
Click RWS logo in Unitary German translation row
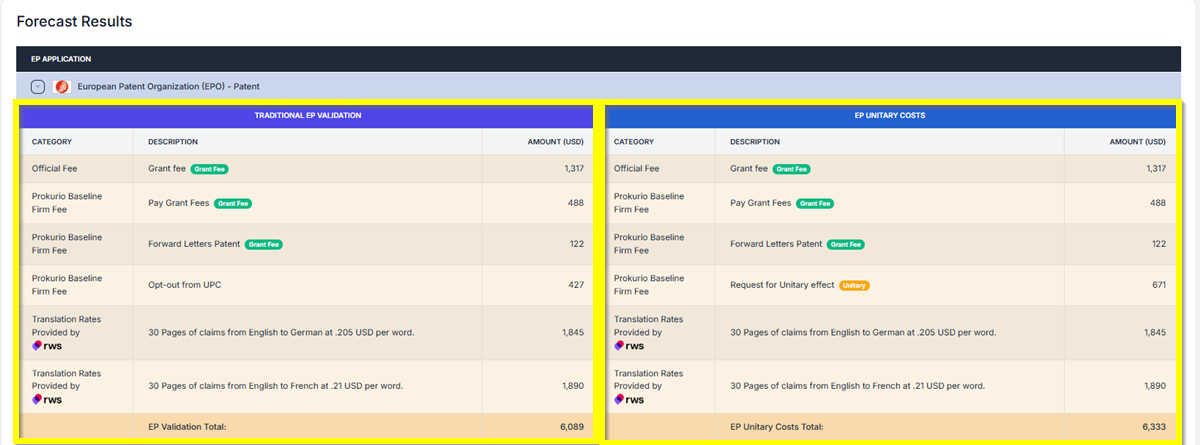(629, 345)
